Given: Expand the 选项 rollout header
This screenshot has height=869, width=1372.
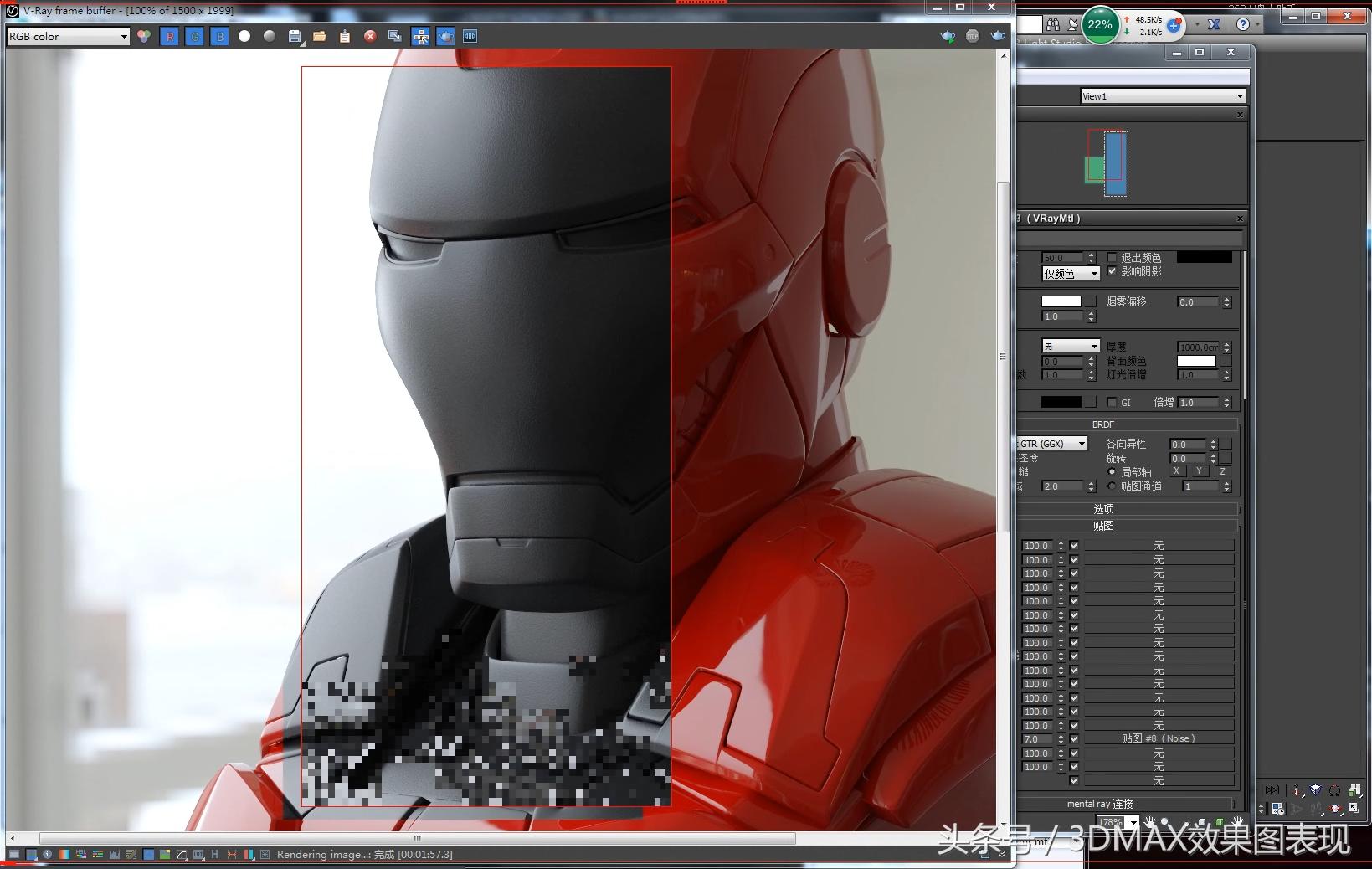Looking at the screenshot, I should (x=1103, y=509).
